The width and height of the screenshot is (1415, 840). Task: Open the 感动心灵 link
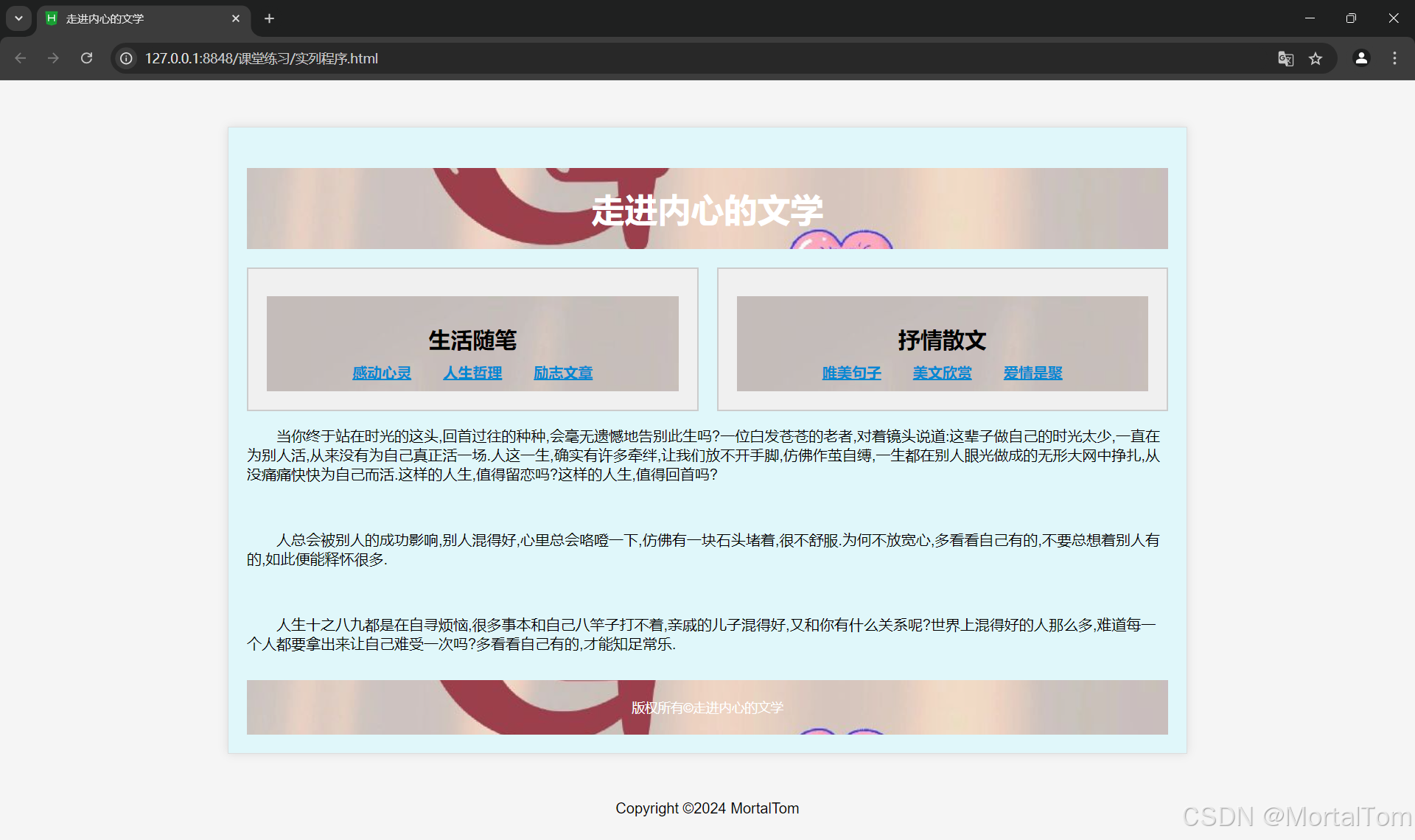(382, 373)
